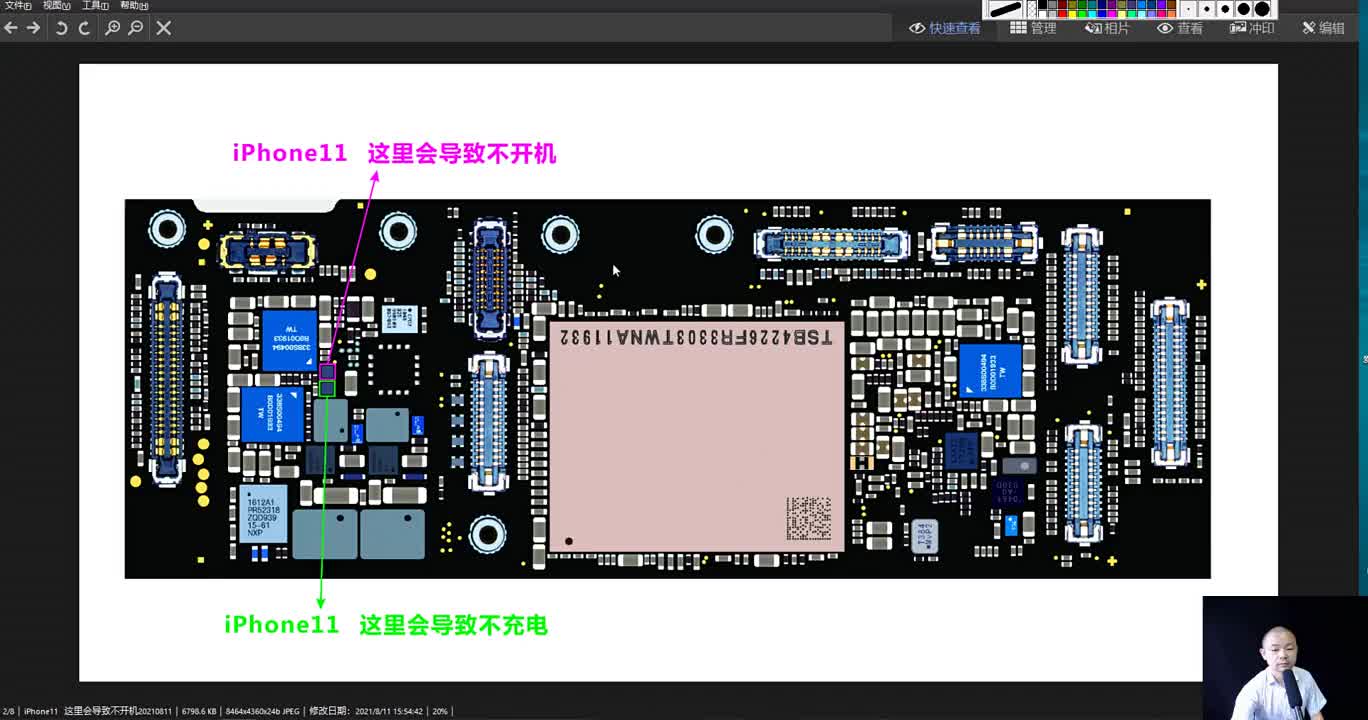Screen dimensions: 1368x720
Task: Select the second smallest brush size
Action: [x=1207, y=9]
